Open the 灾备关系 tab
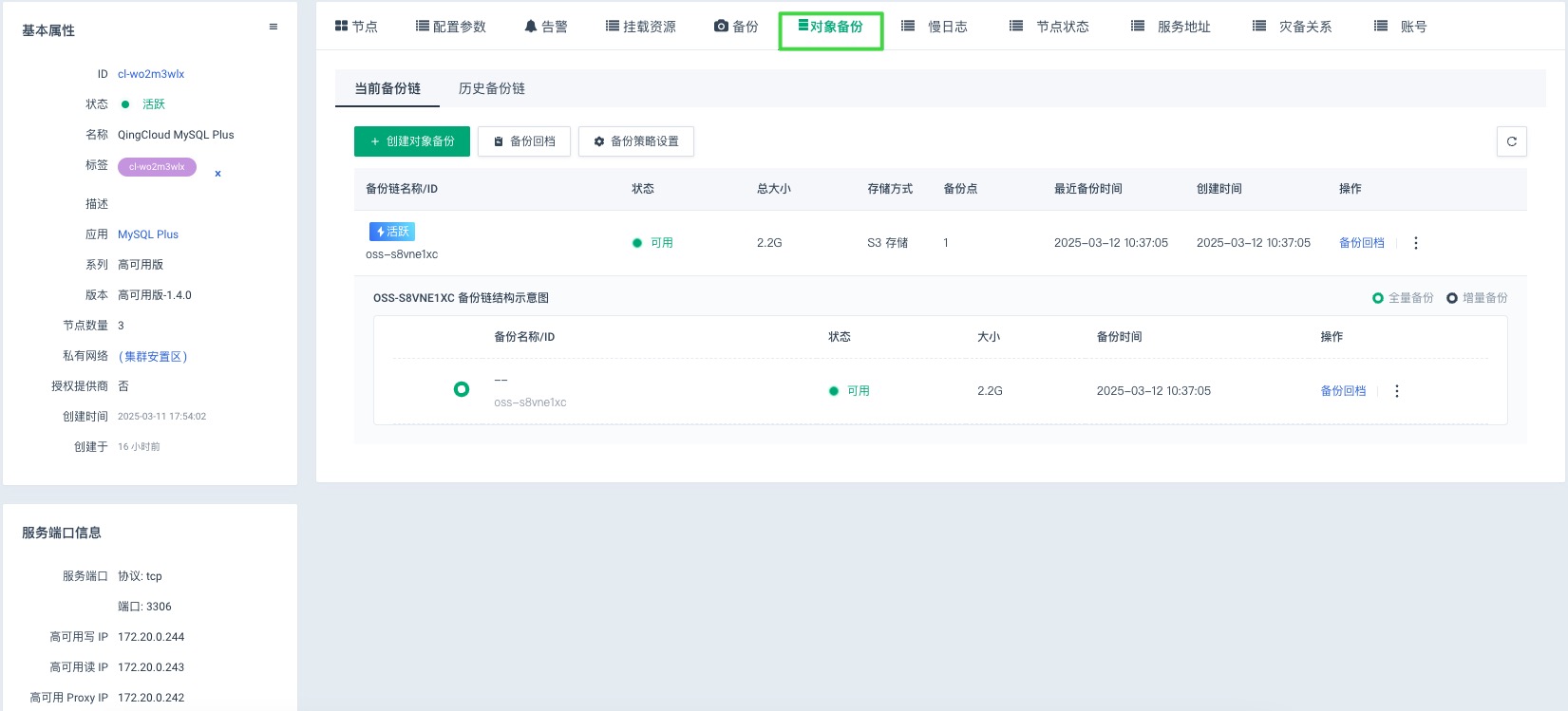Screen dimensions: 1568x711 [1293, 27]
